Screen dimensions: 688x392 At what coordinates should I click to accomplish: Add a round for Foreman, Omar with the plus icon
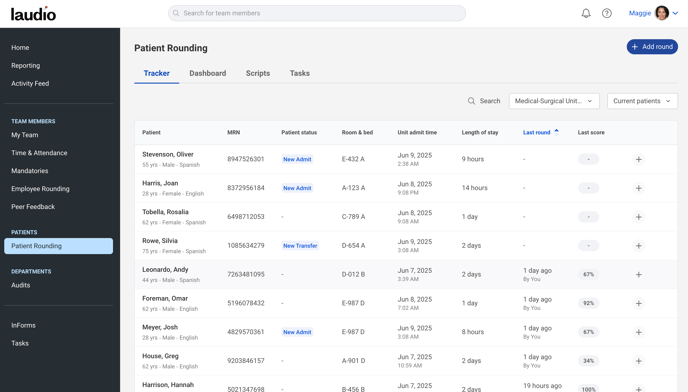click(x=639, y=303)
